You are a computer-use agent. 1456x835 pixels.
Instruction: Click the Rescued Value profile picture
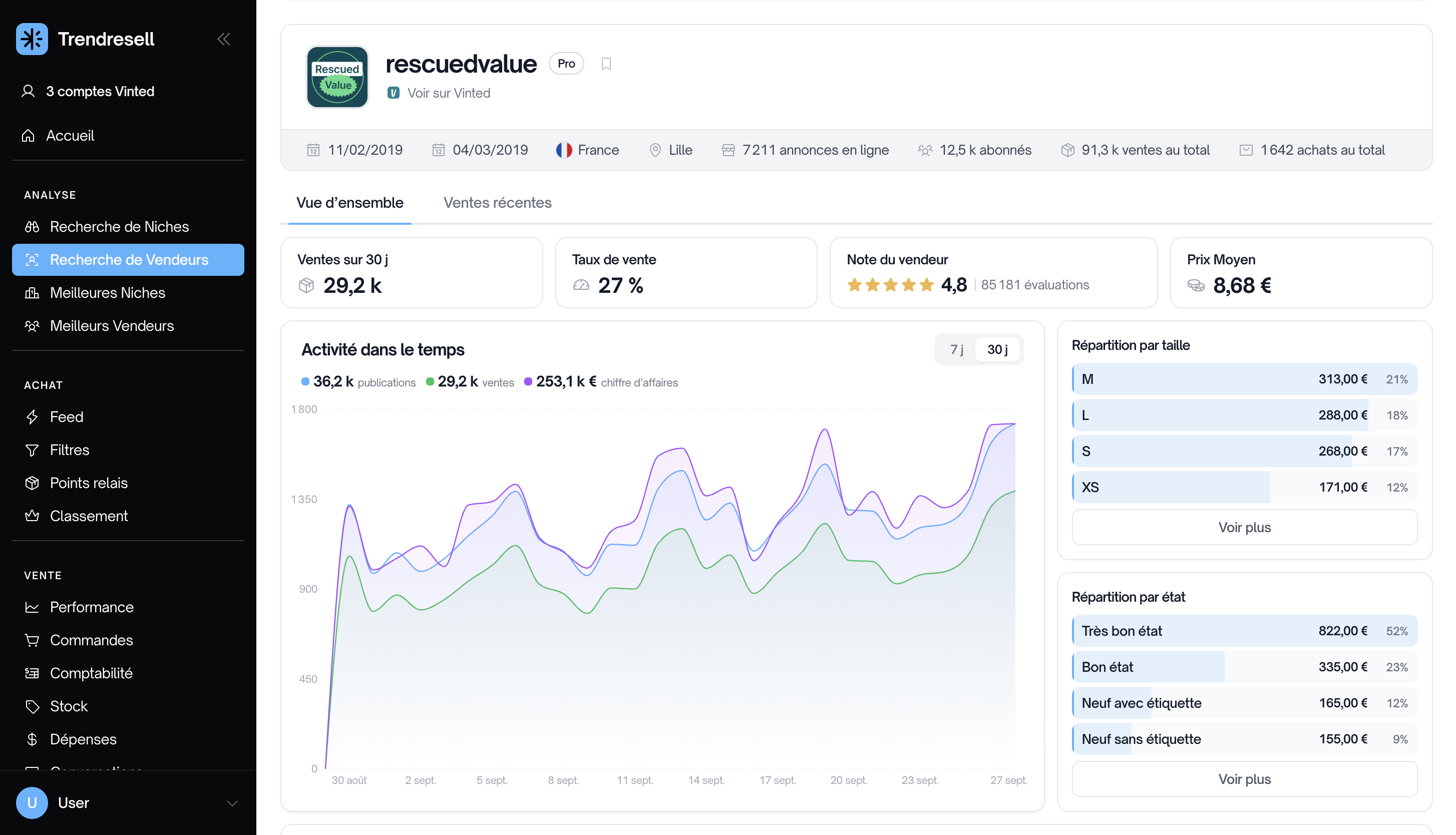point(337,77)
